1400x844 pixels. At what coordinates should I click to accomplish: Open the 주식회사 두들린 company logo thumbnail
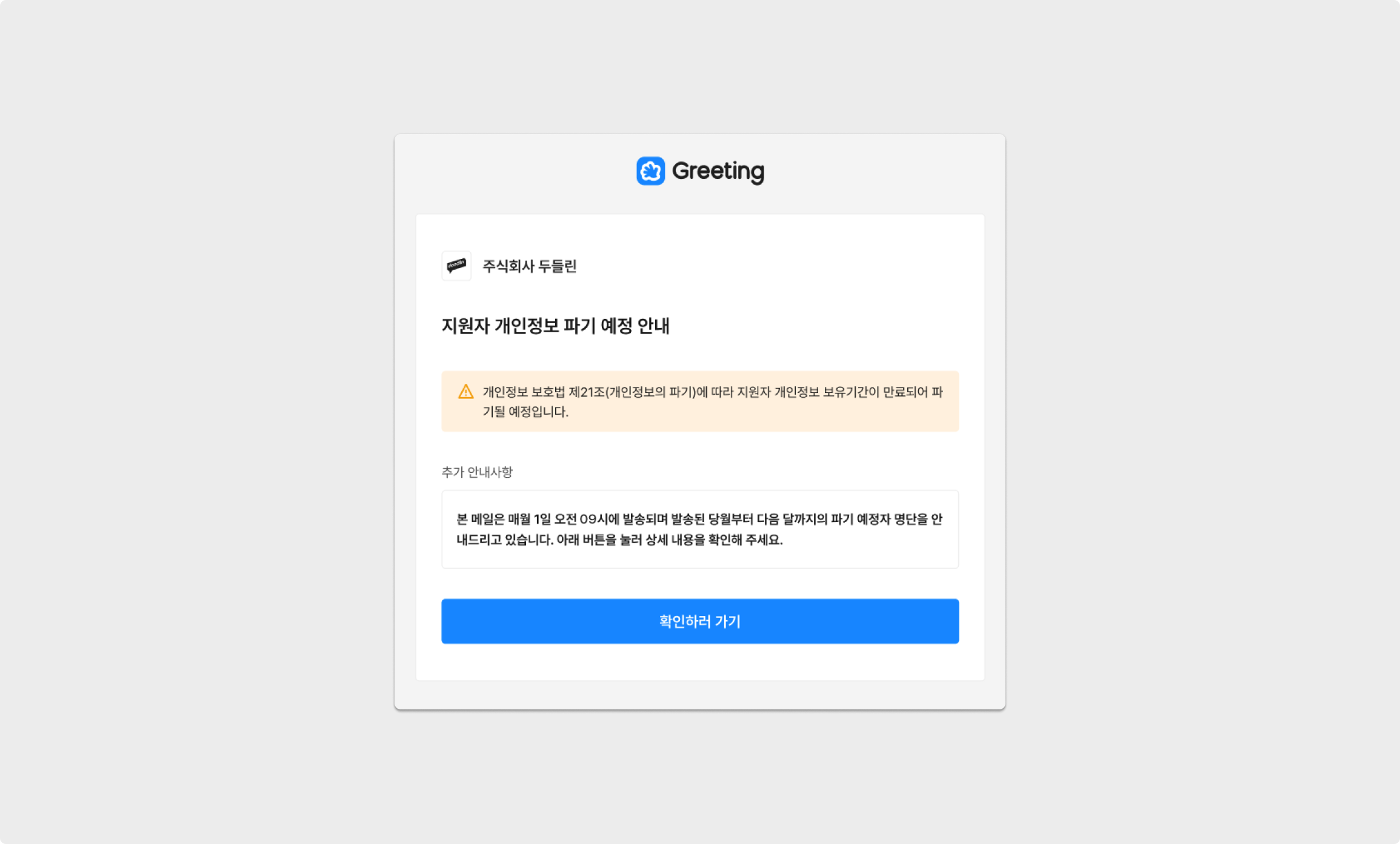coord(456,266)
